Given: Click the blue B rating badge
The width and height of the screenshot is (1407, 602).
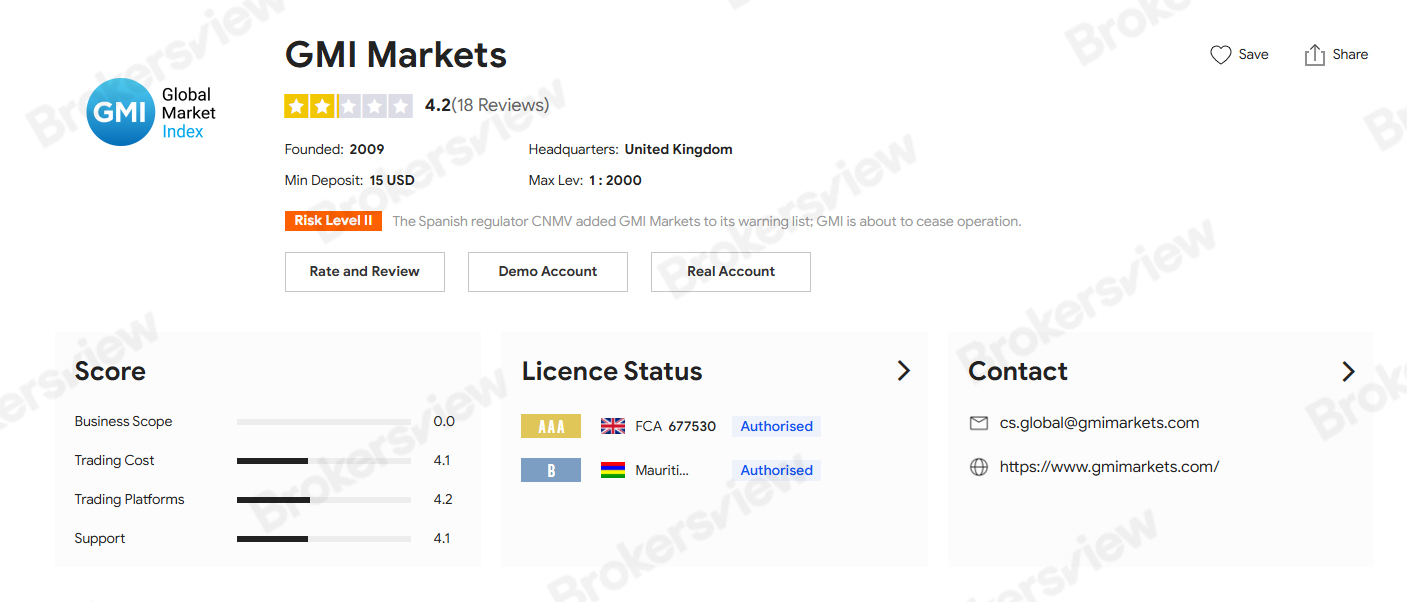Looking at the screenshot, I should 550,470.
